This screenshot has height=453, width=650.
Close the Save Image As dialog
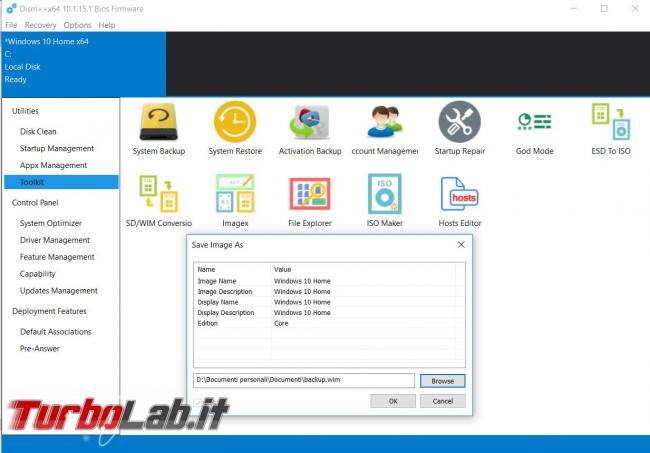[x=461, y=245]
